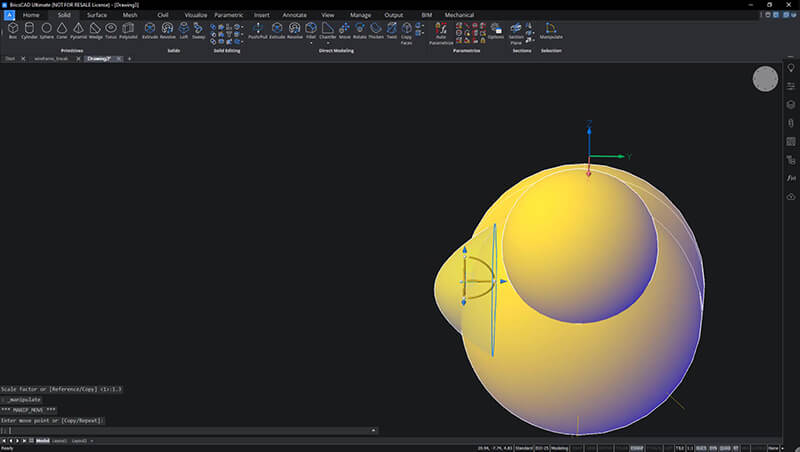Click the Copy Faces tool
The height and width of the screenshot is (452, 800).
pos(406,33)
